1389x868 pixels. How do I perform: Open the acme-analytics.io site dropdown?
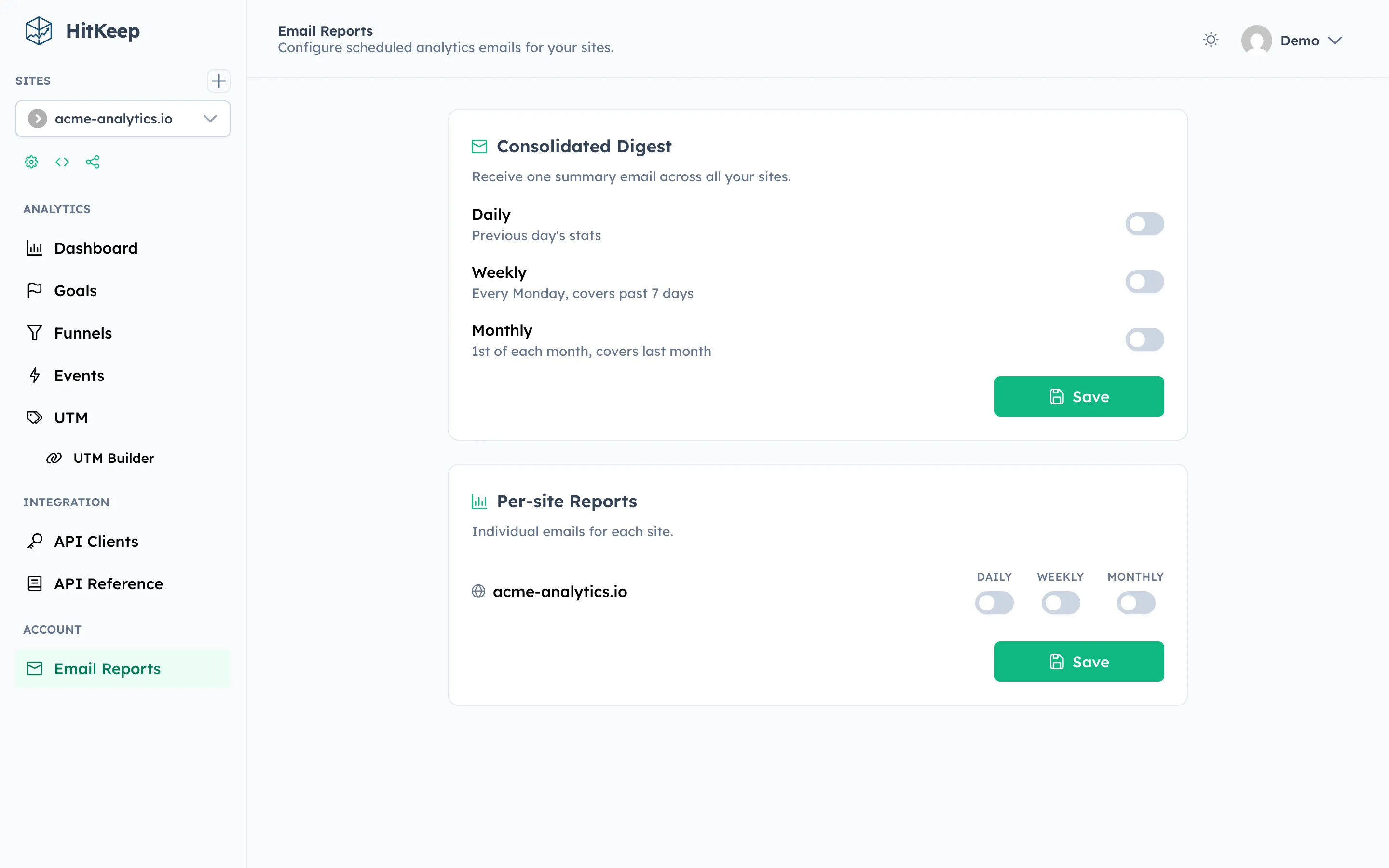(209, 118)
